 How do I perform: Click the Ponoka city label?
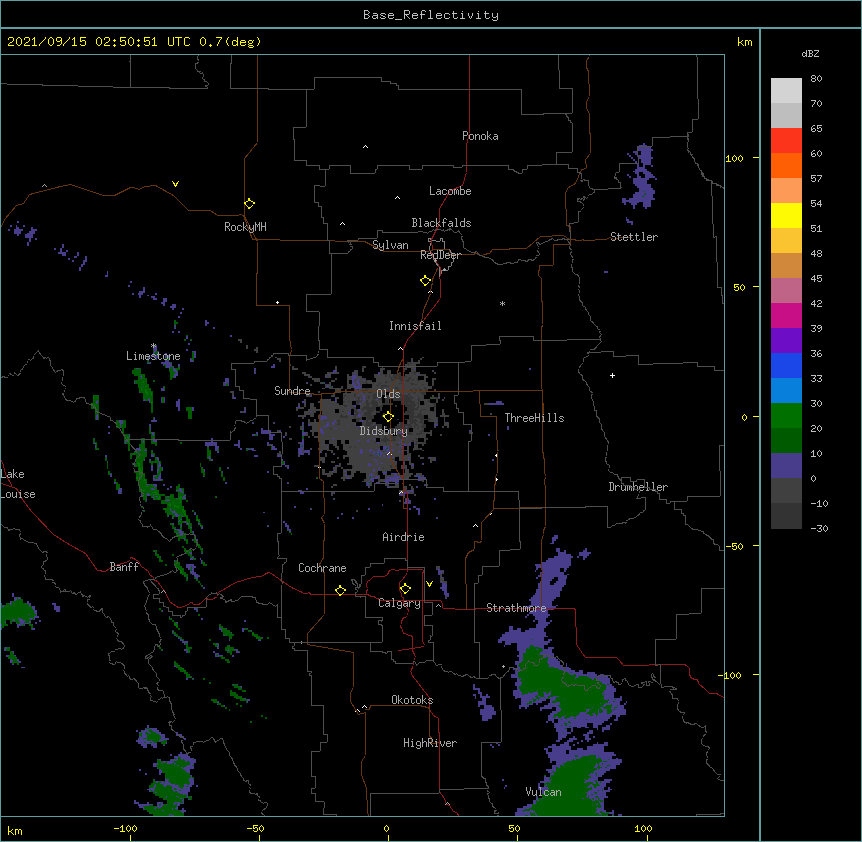(480, 136)
